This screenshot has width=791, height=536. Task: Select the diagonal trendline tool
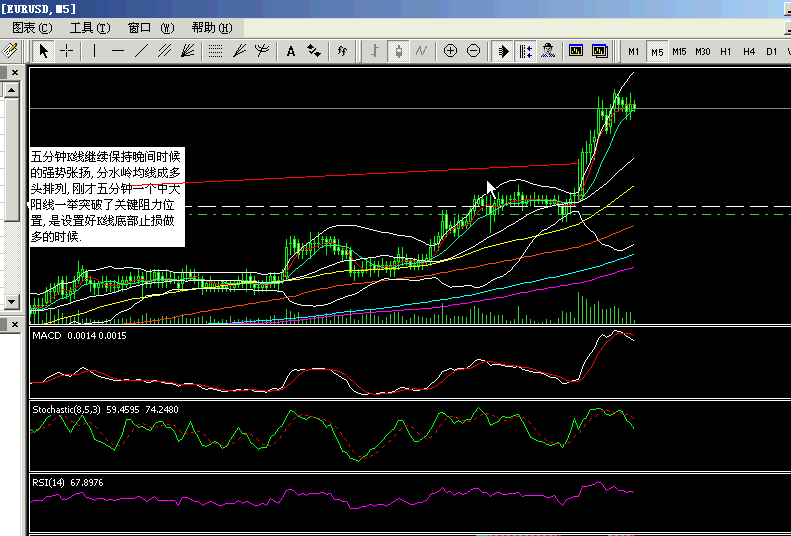[x=142, y=51]
